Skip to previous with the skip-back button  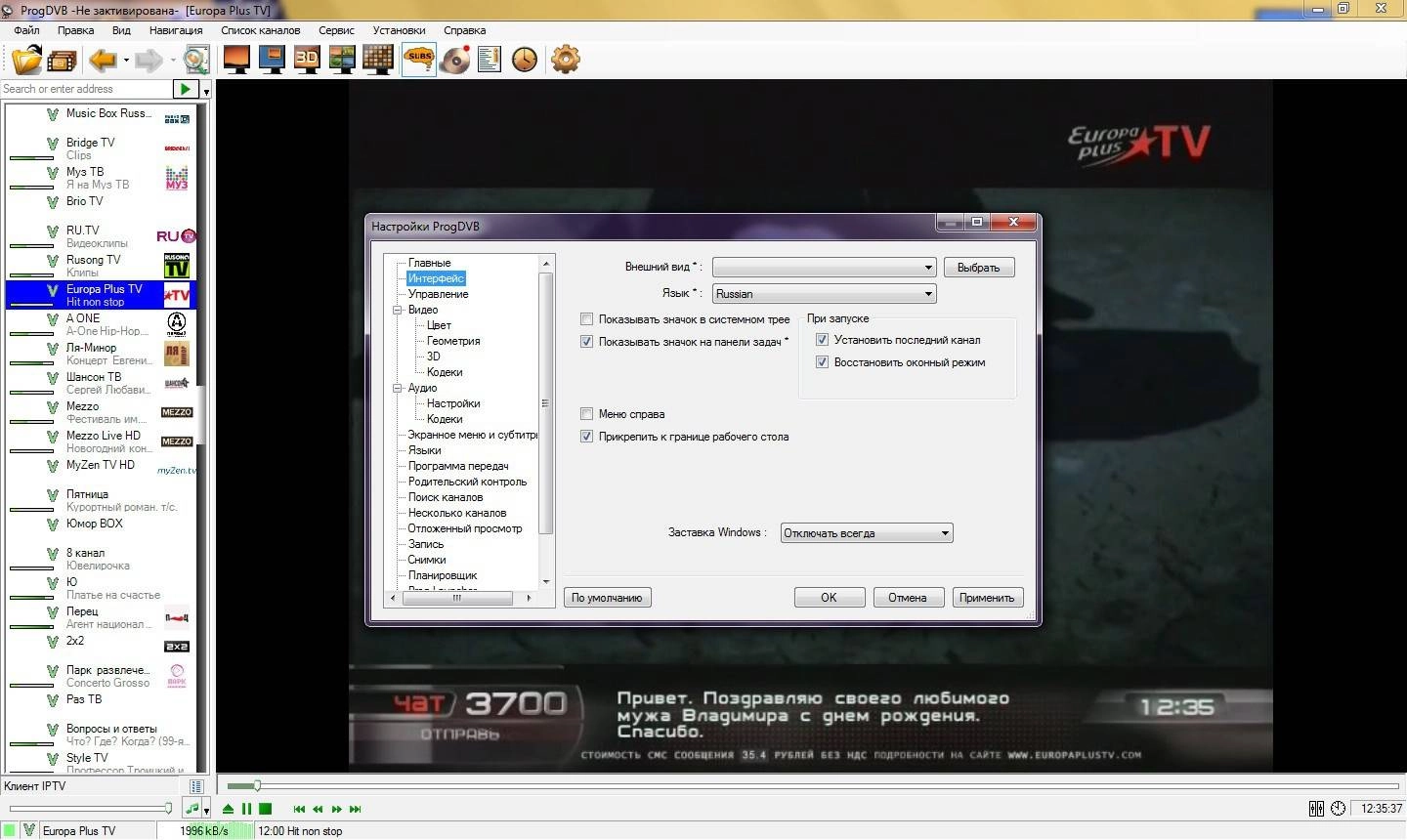point(299,809)
